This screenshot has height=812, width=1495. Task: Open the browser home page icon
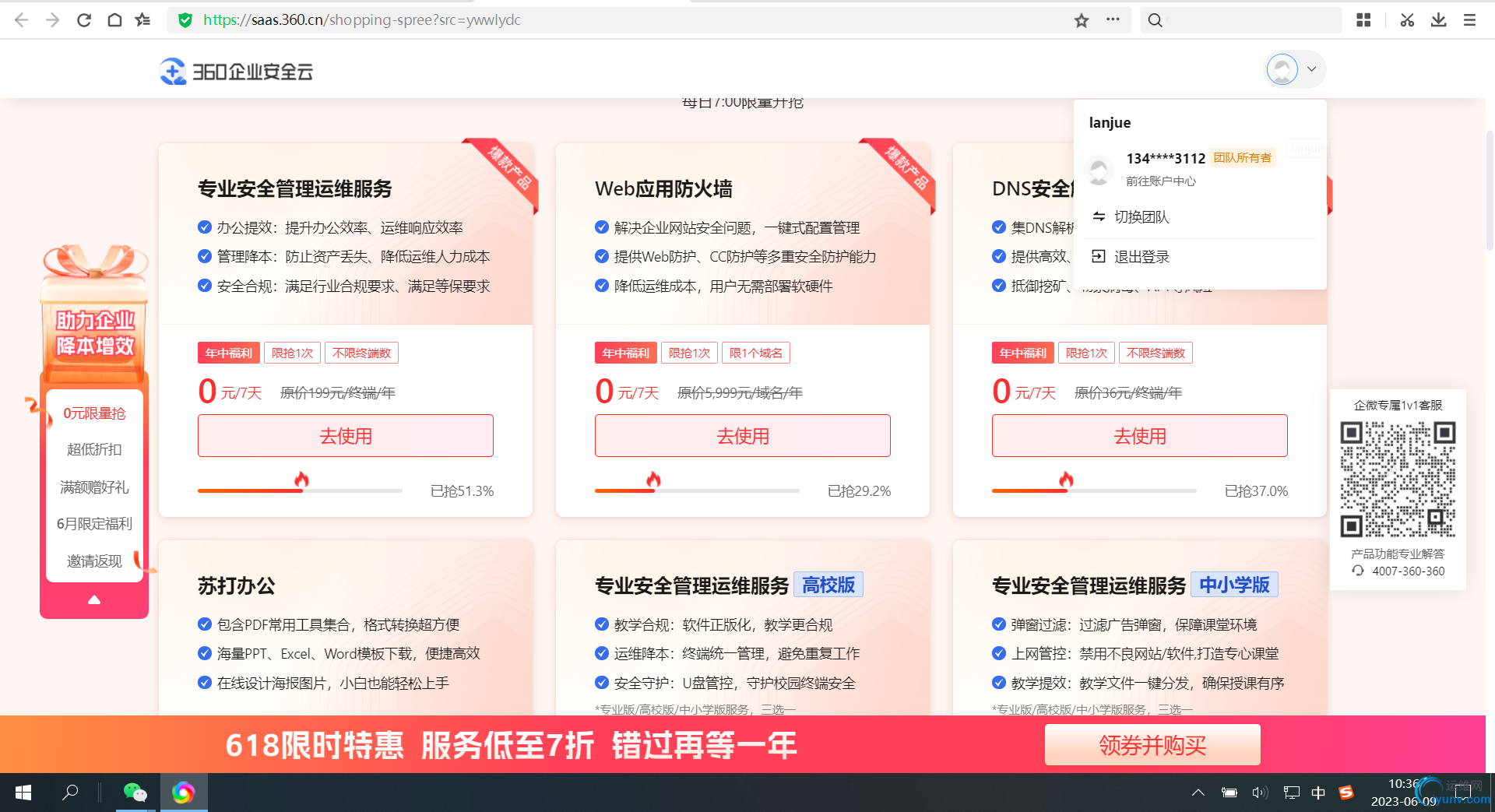114,20
